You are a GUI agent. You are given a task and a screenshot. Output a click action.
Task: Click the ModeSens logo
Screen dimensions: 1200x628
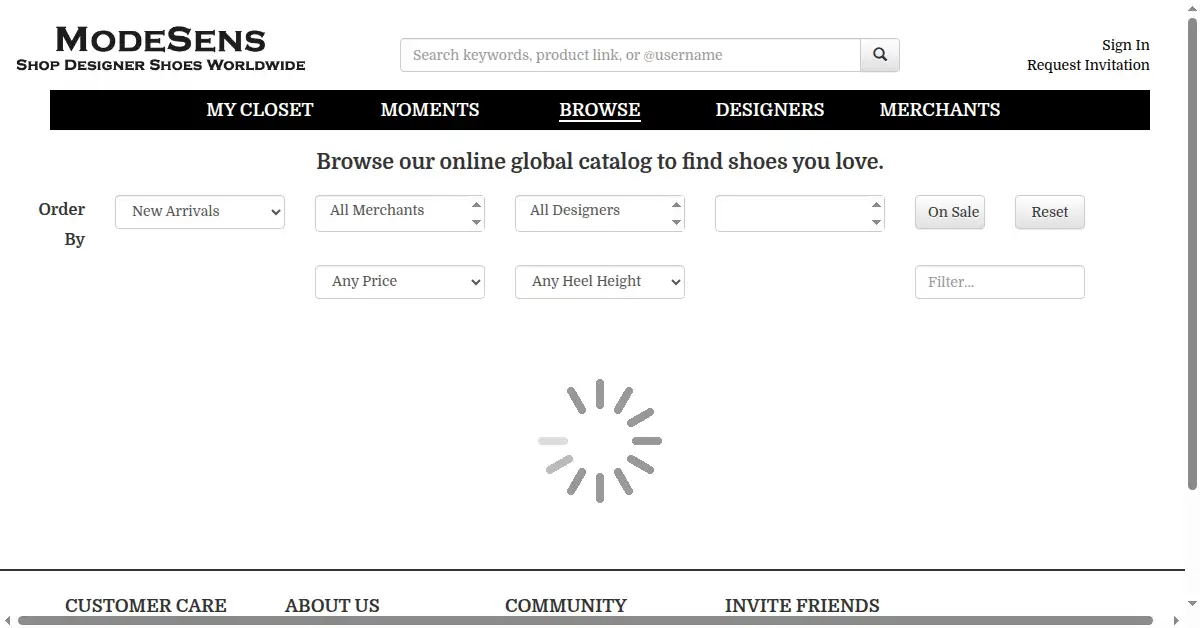point(161,49)
